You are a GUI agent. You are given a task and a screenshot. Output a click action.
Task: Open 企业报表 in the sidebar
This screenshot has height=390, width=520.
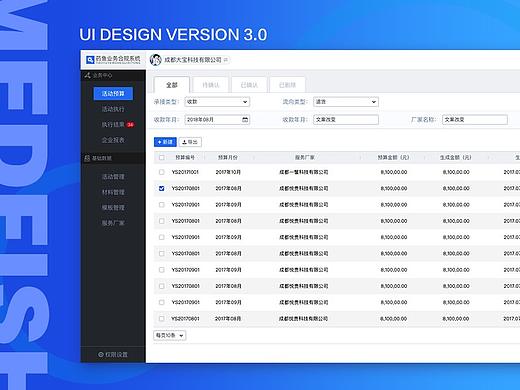click(113, 140)
